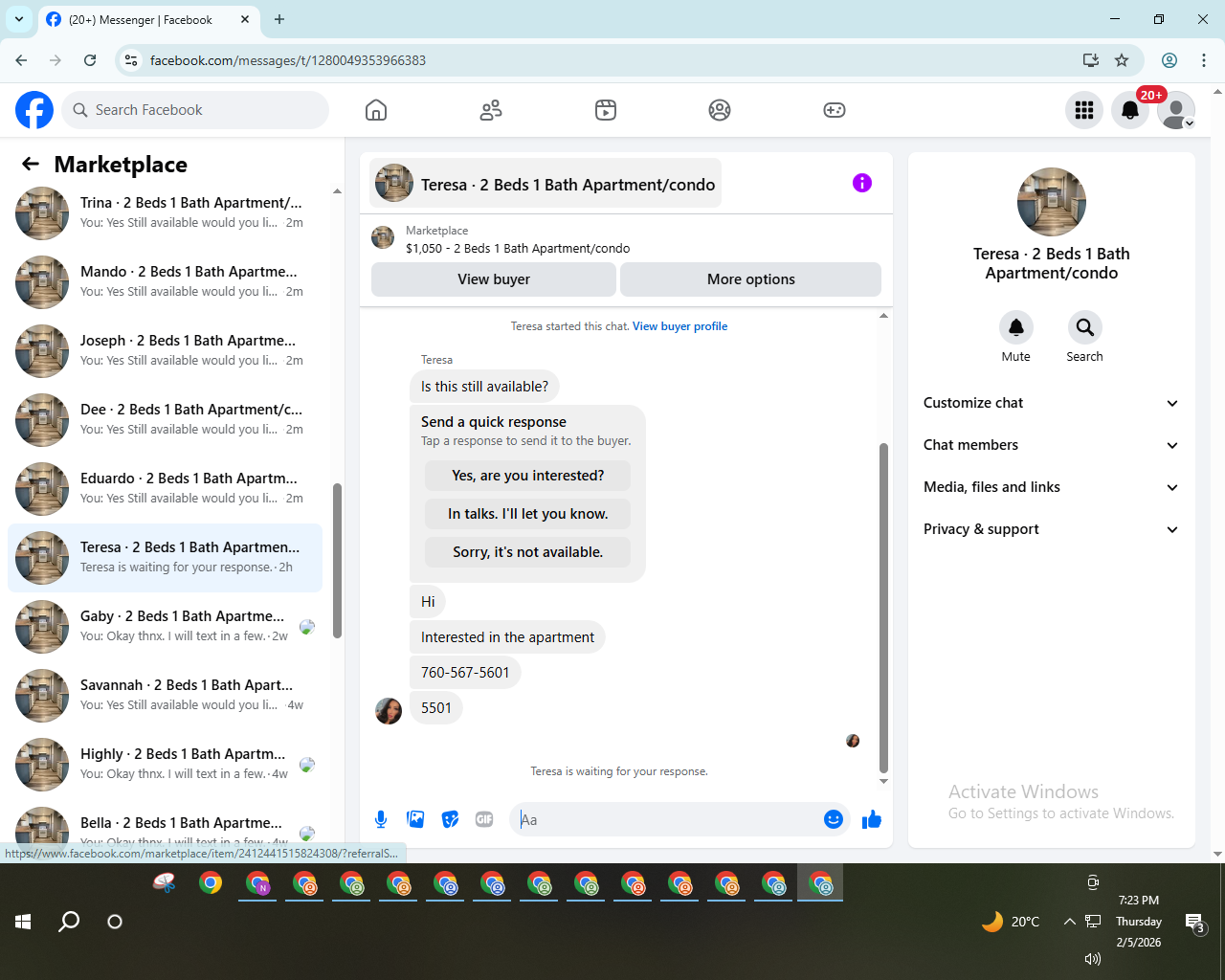Open weather widget showing 20°C
Image resolution: width=1225 pixels, height=980 pixels.
pyautogui.click(x=1011, y=922)
